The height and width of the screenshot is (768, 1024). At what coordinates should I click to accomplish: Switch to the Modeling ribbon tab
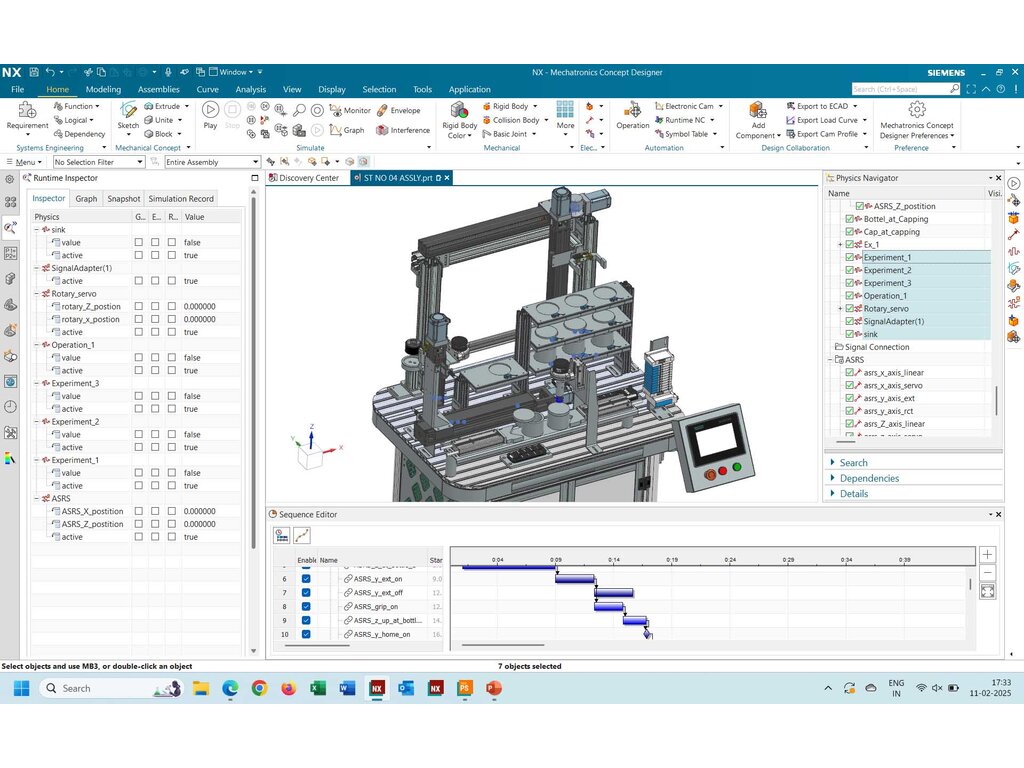point(103,89)
